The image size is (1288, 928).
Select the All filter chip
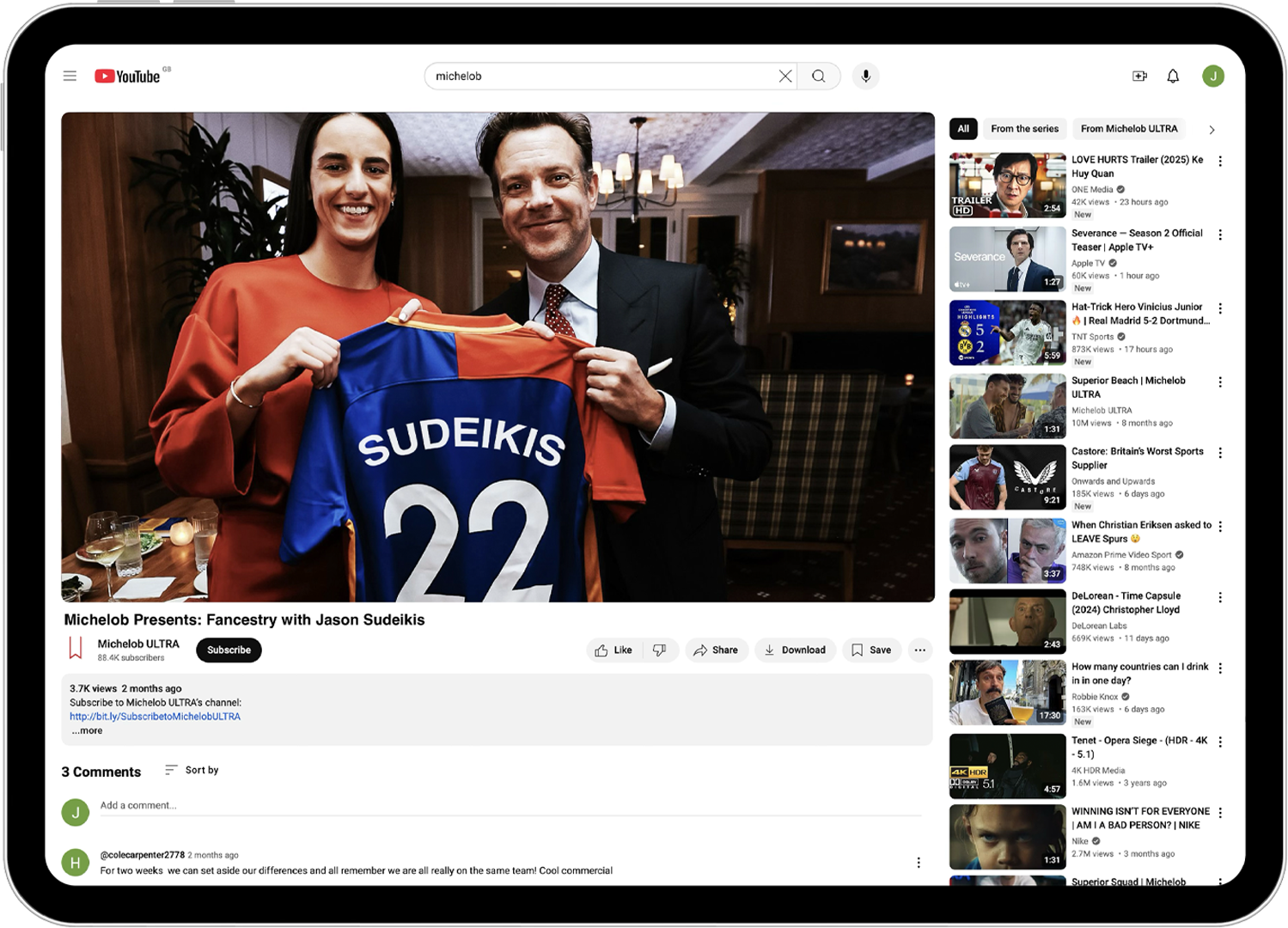click(963, 129)
